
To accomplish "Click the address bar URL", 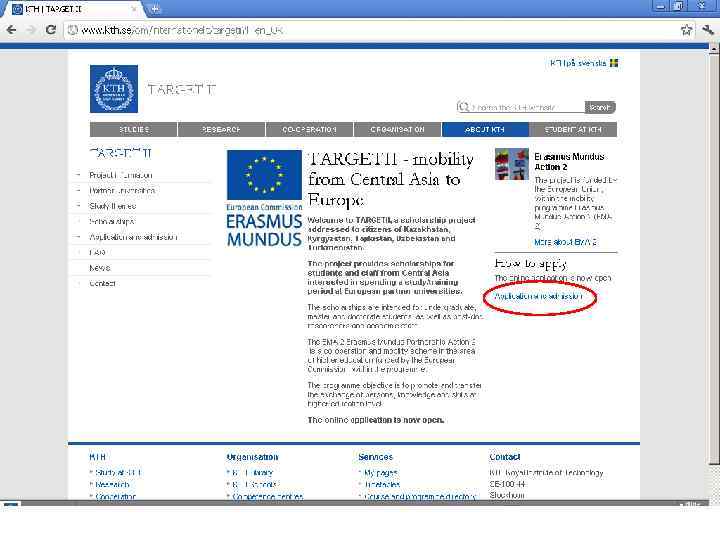I will pyautogui.click(x=182, y=30).
